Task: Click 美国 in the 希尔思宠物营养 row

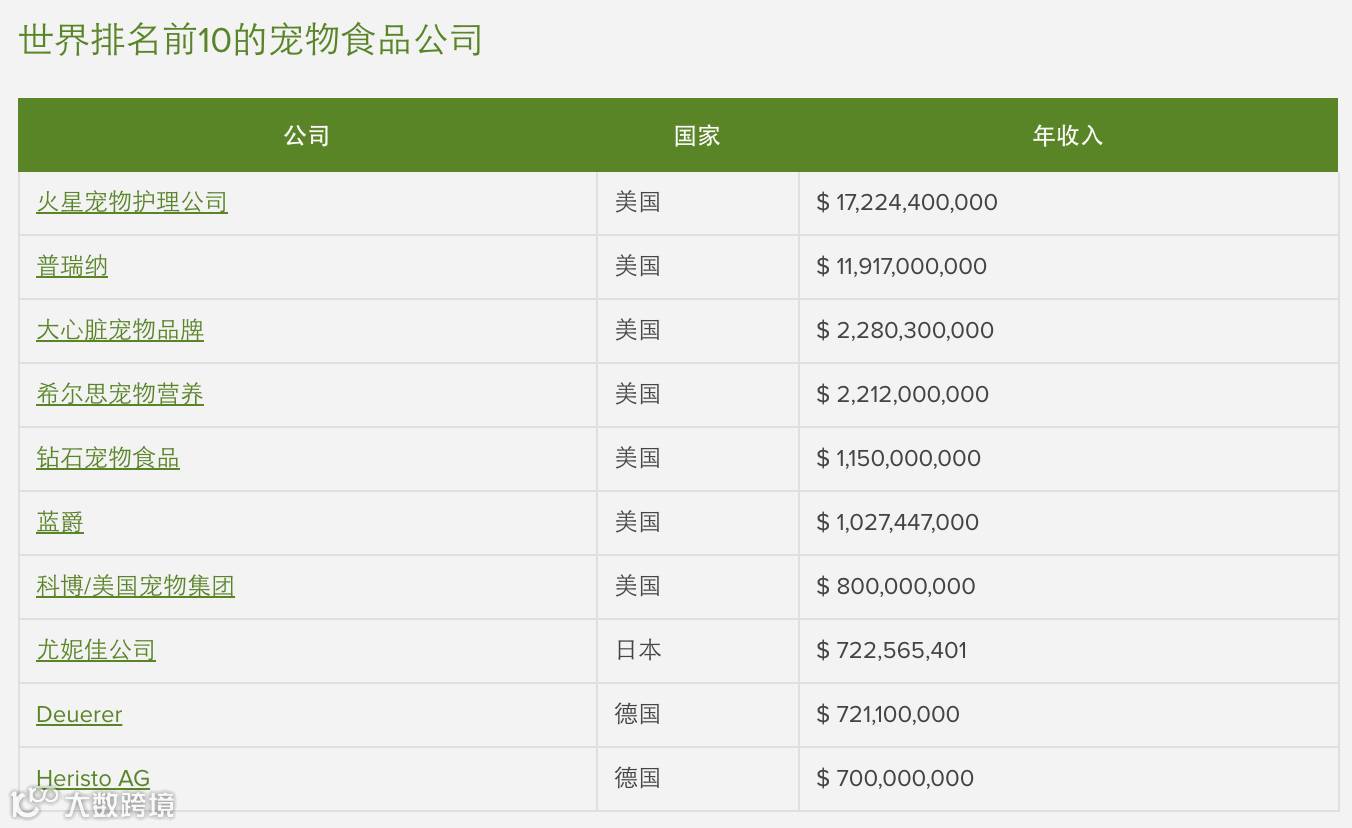Action: (638, 394)
